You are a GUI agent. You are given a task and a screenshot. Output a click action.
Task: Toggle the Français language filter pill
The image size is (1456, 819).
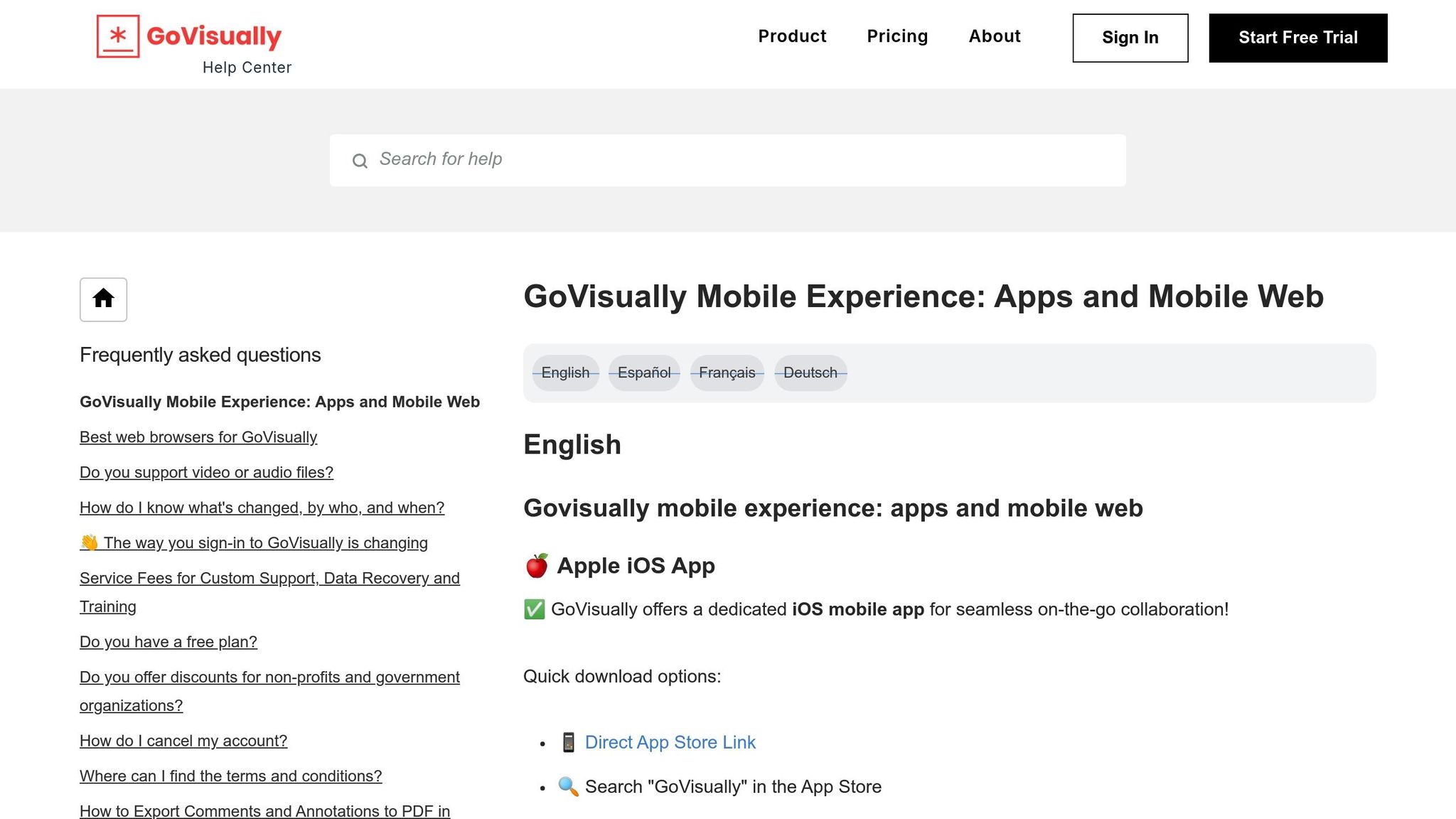pyautogui.click(x=727, y=373)
